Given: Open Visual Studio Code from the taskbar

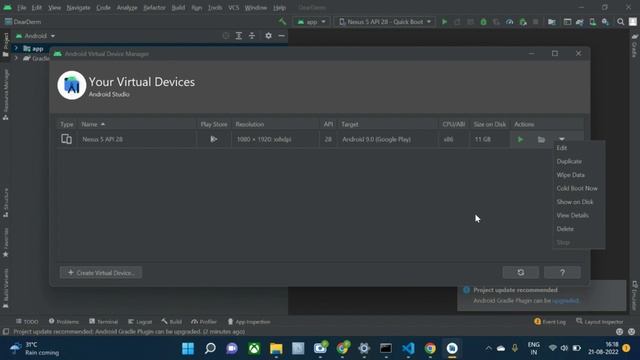Looking at the screenshot, I should [x=408, y=349].
